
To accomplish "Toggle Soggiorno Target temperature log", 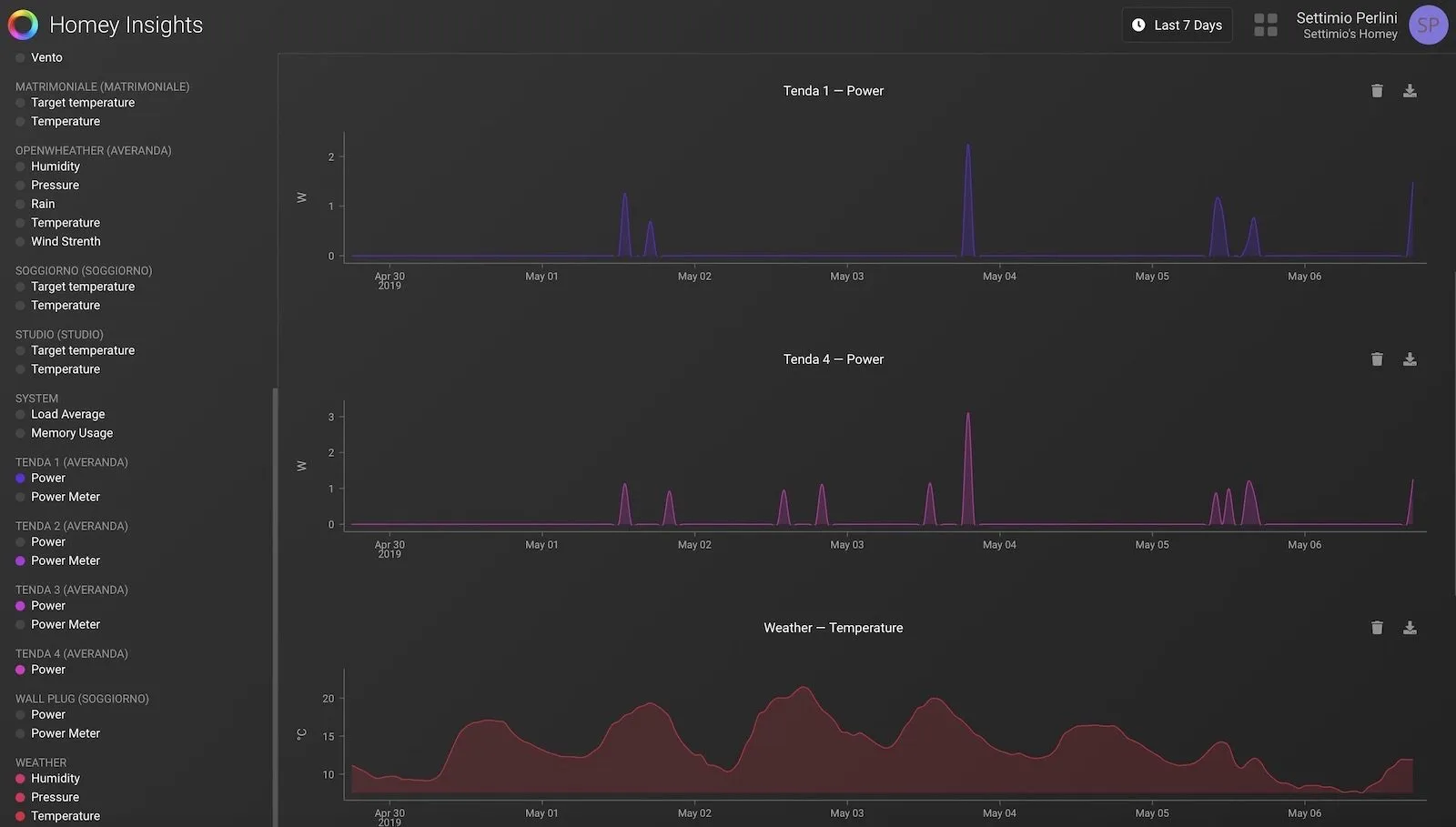I will pyautogui.click(x=75, y=287).
